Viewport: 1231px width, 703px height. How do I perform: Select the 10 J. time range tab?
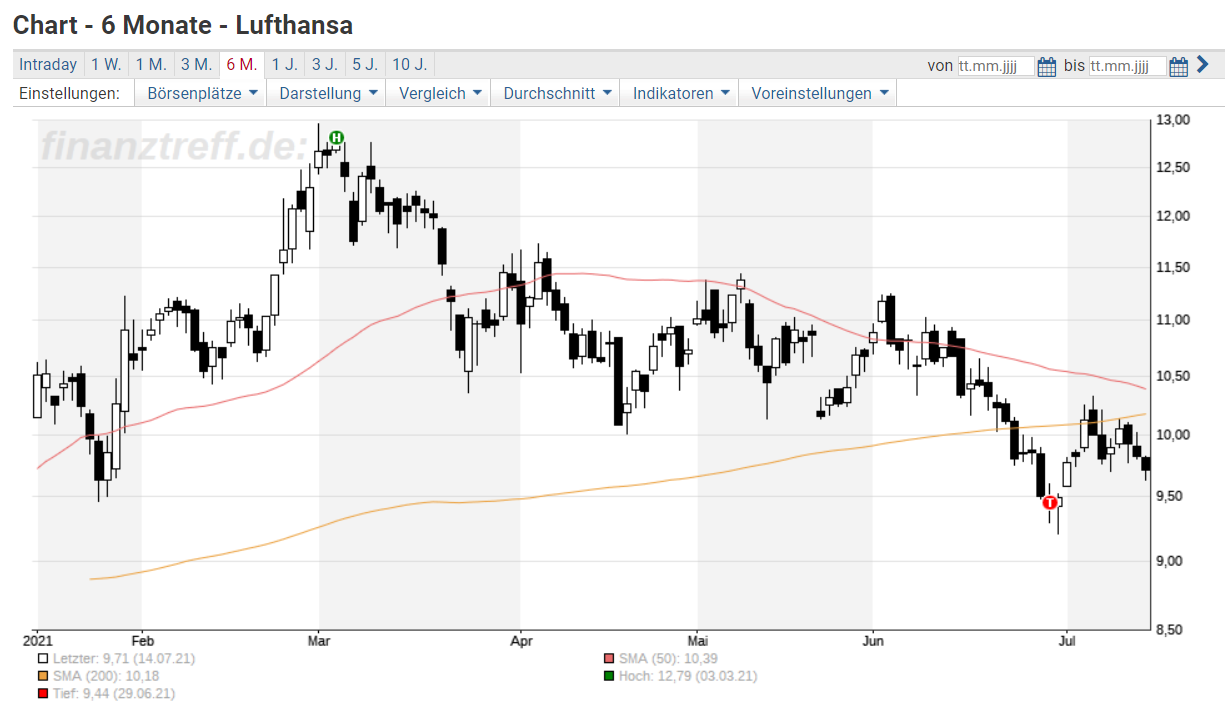tap(409, 65)
